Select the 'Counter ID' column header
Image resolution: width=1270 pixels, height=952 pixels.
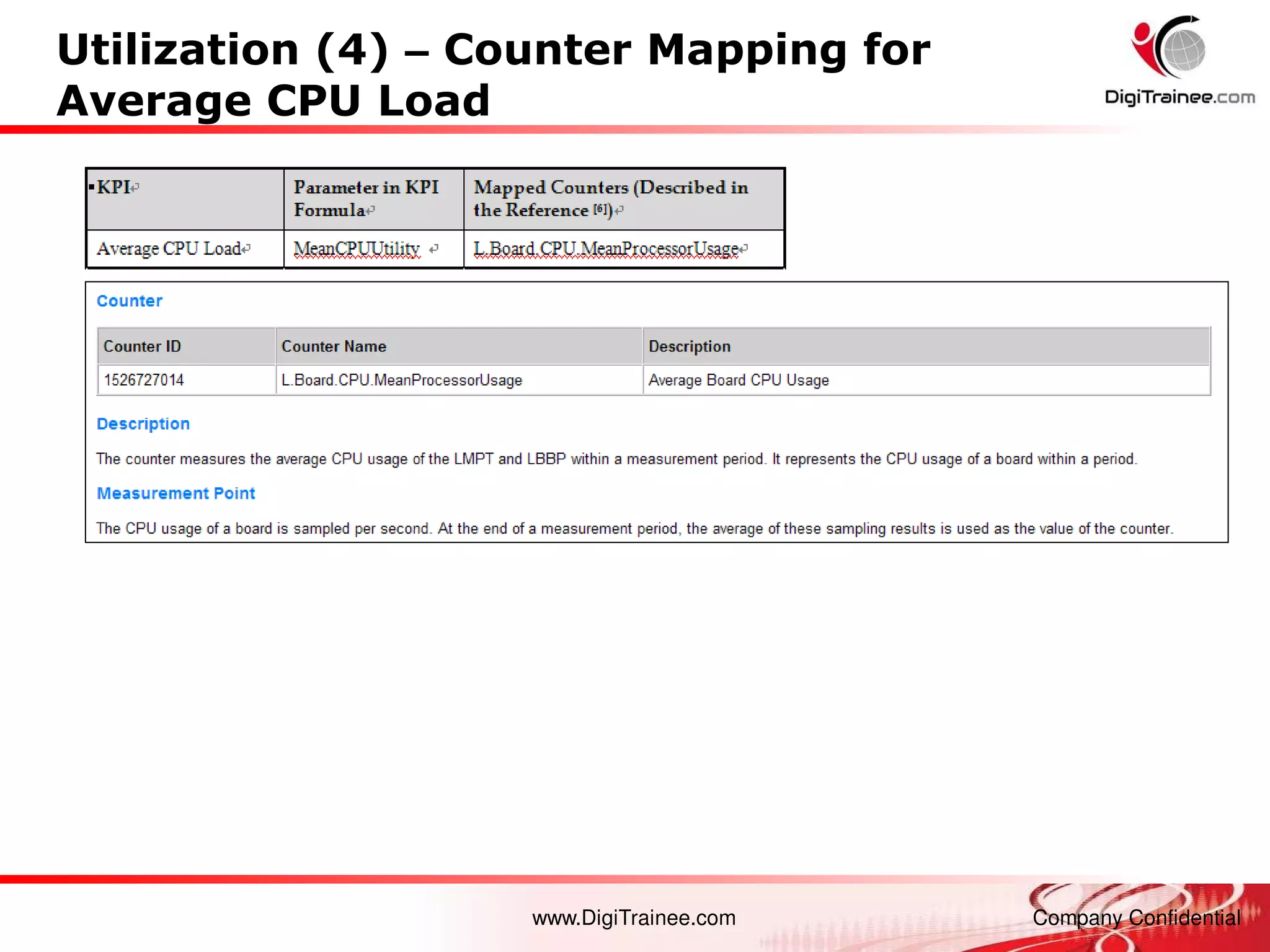pos(186,346)
